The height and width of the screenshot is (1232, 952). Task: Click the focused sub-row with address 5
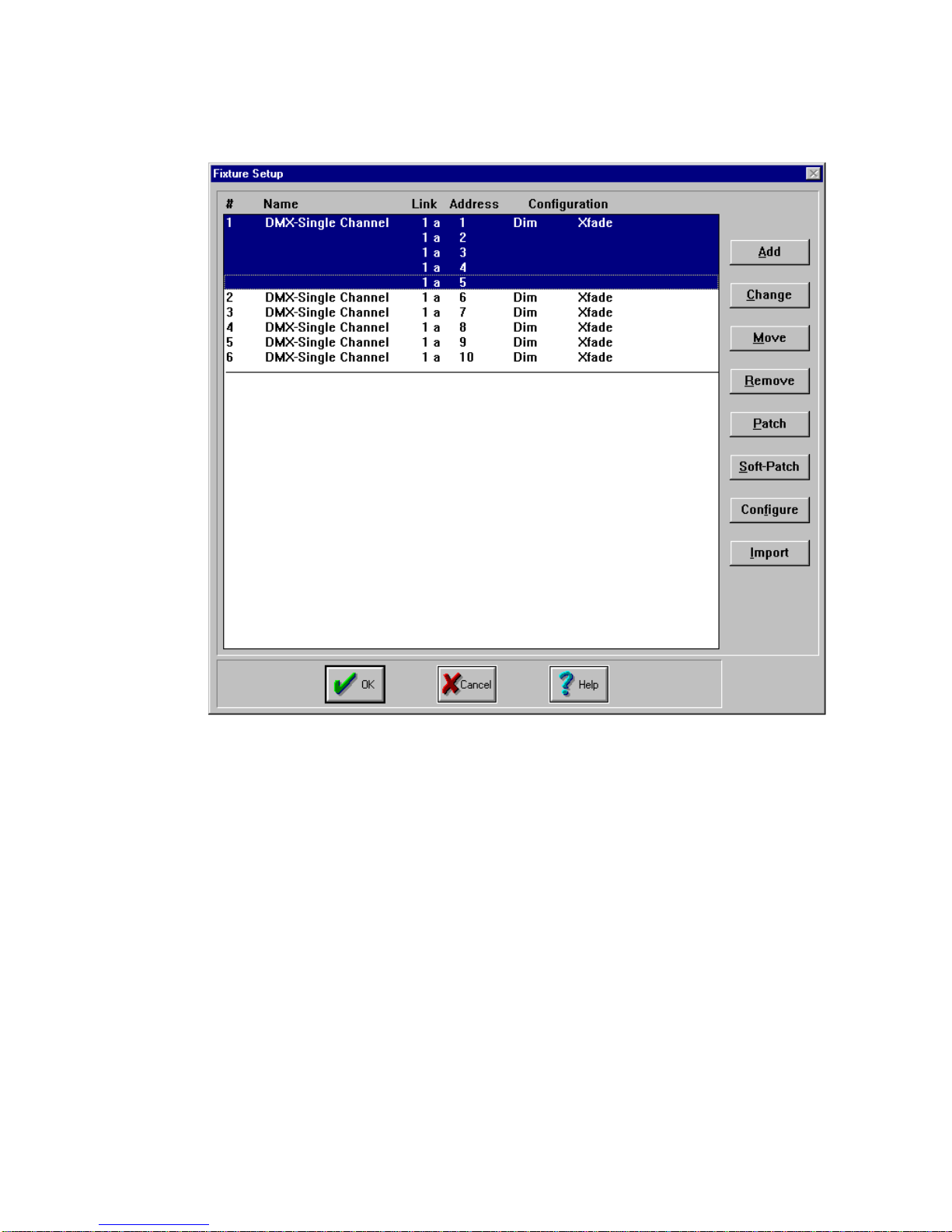pyautogui.click(x=471, y=282)
